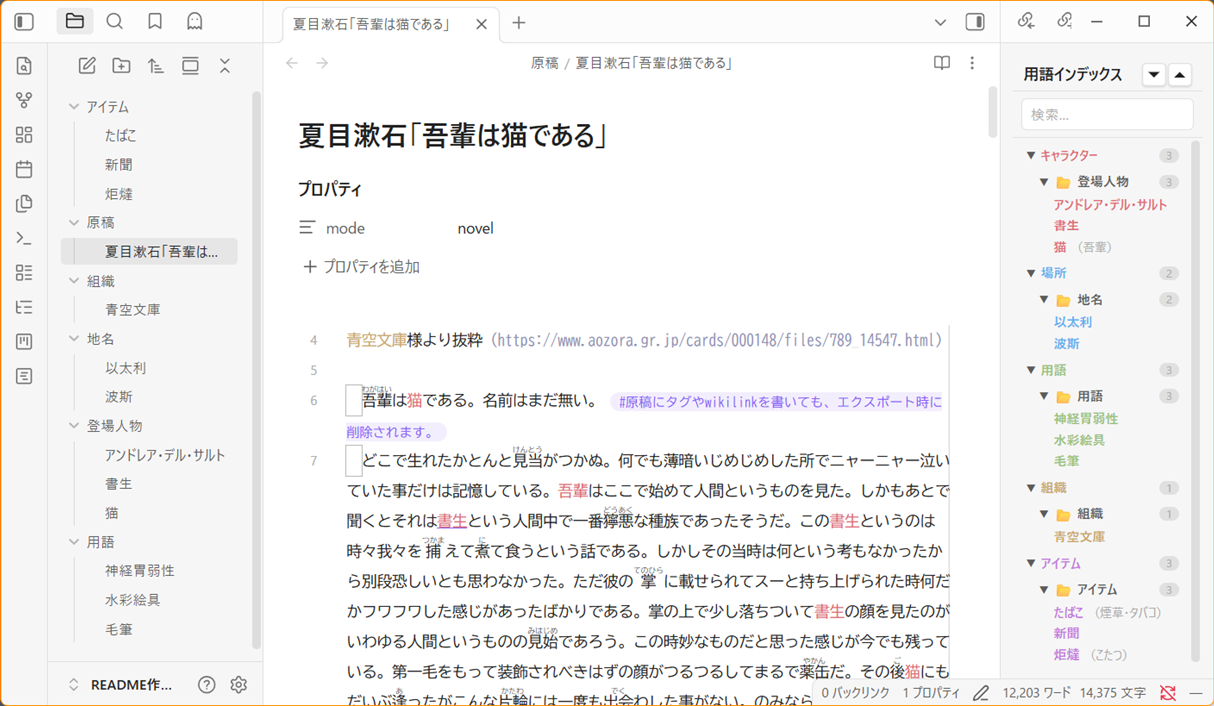
Task: Open the bookmarks icon
Action: [155, 21]
